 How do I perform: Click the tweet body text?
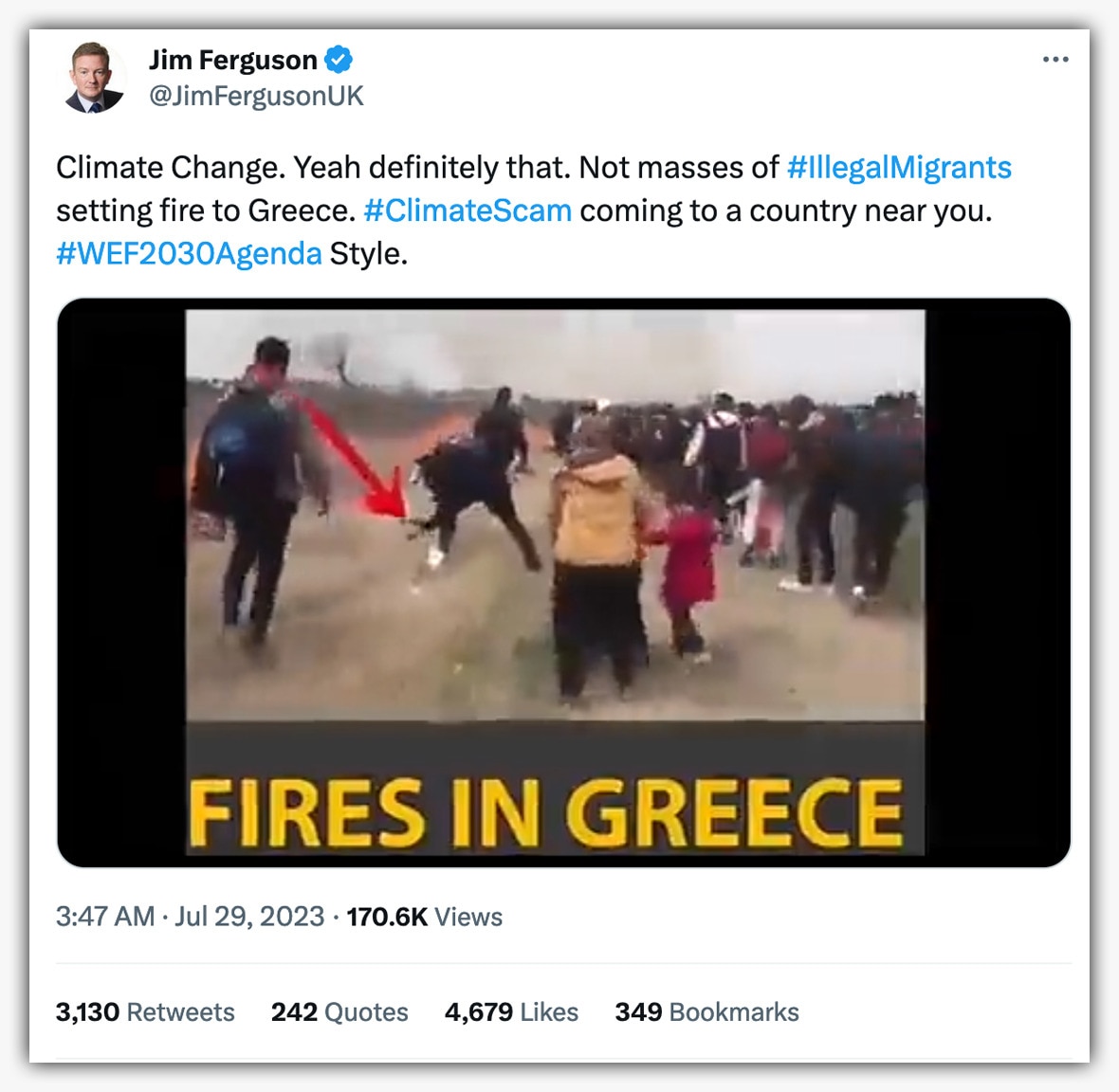(534, 210)
